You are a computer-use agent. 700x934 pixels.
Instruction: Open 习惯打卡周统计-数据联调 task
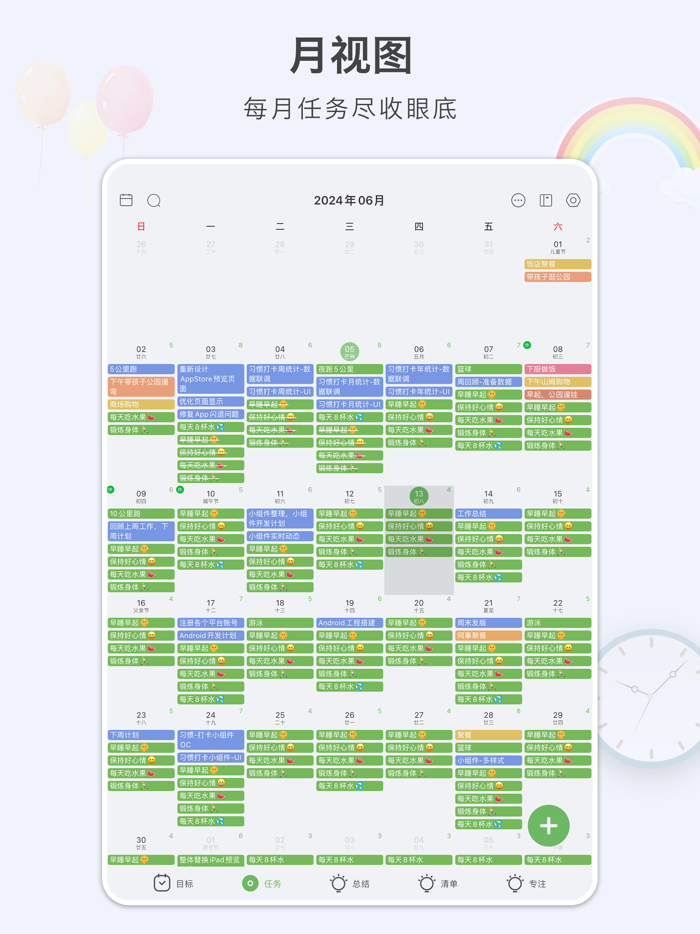pyautogui.click(x=280, y=374)
